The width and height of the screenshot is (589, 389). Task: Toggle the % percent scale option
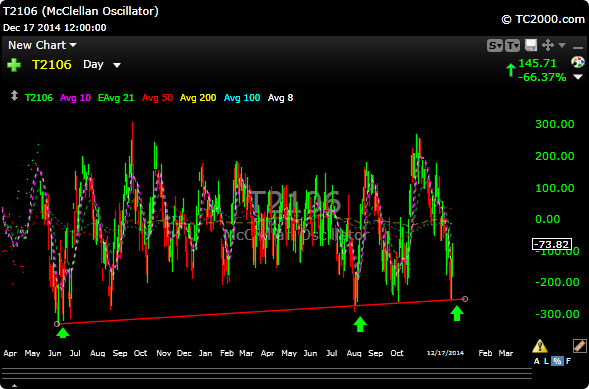pos(558,361)
